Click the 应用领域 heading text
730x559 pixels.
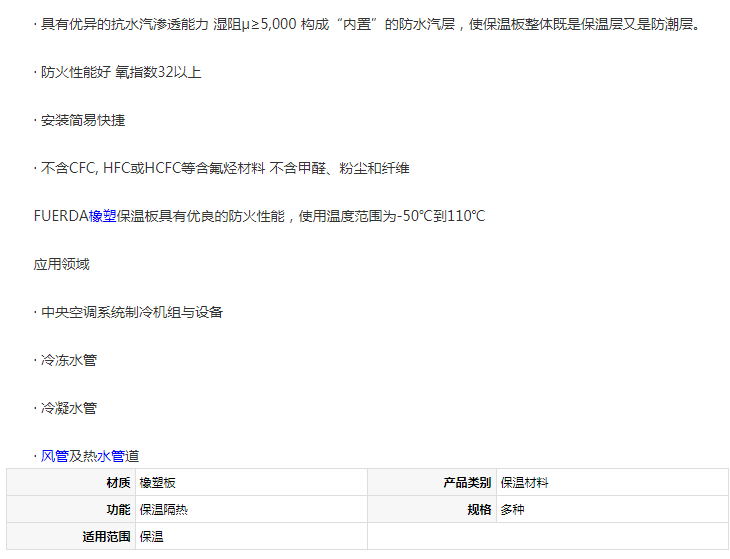click(61, 264)
